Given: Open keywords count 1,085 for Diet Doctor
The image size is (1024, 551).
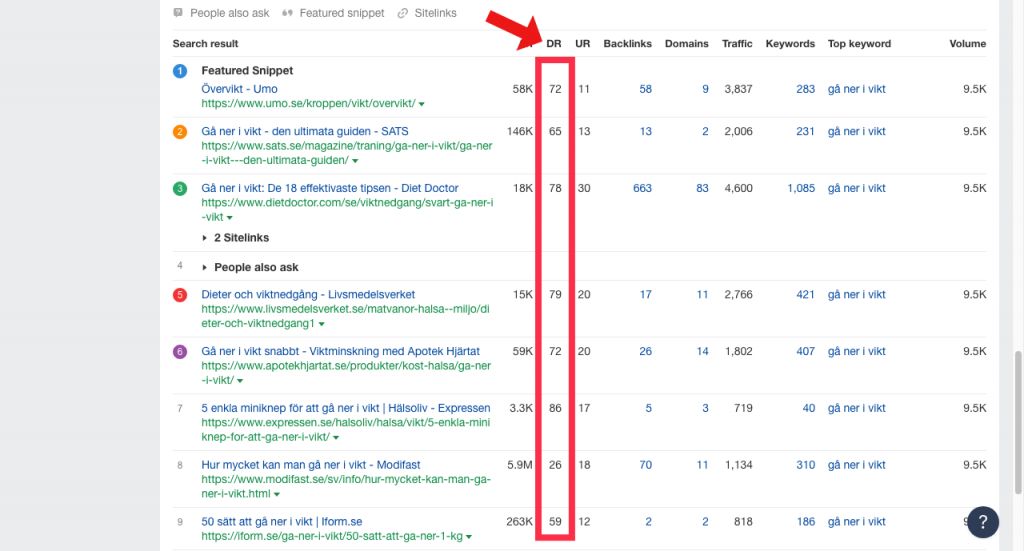Looking at the screenshot, I should click(801, 188).
